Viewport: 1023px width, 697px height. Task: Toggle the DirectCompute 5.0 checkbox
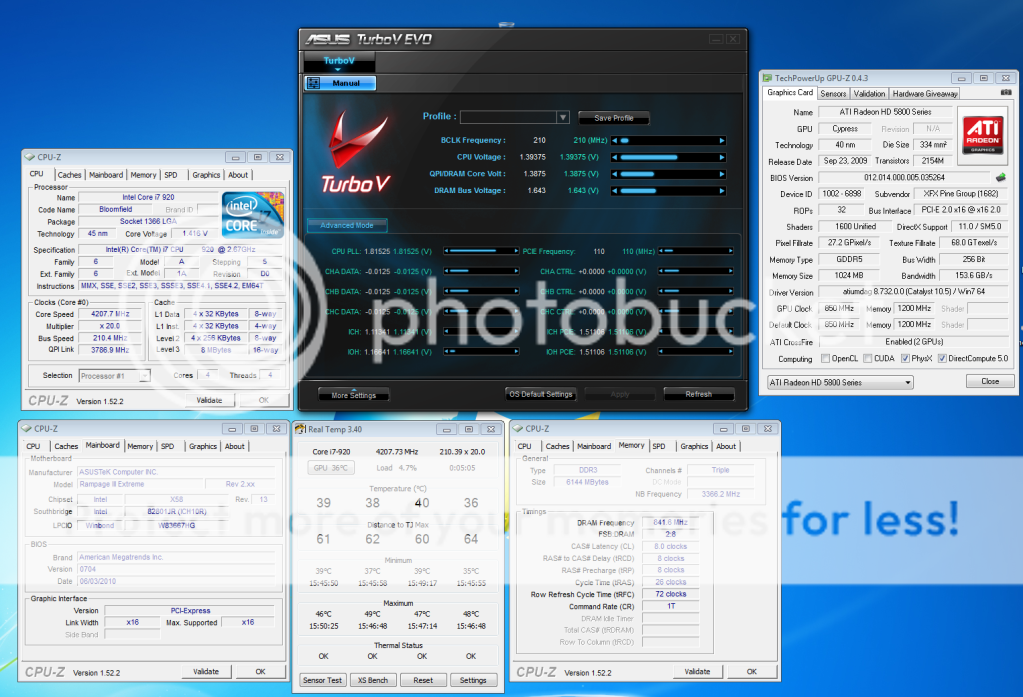[x=942, y=358]
